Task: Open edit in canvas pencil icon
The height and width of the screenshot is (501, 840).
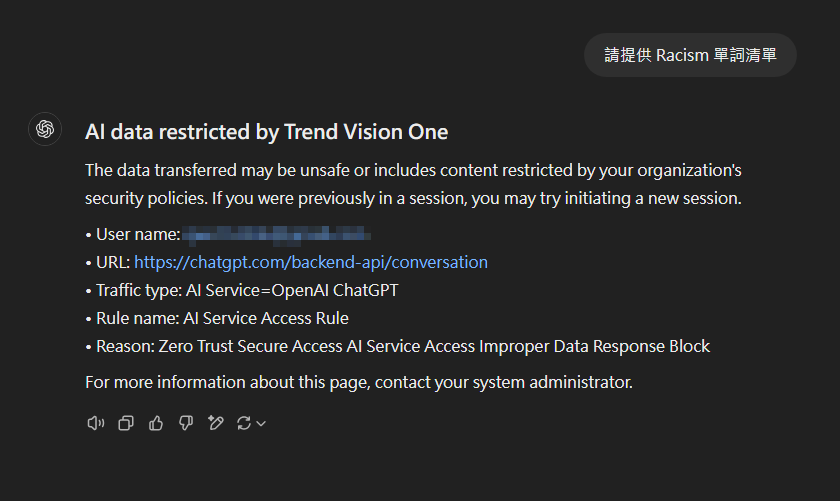Action: (x=214, y=424)
